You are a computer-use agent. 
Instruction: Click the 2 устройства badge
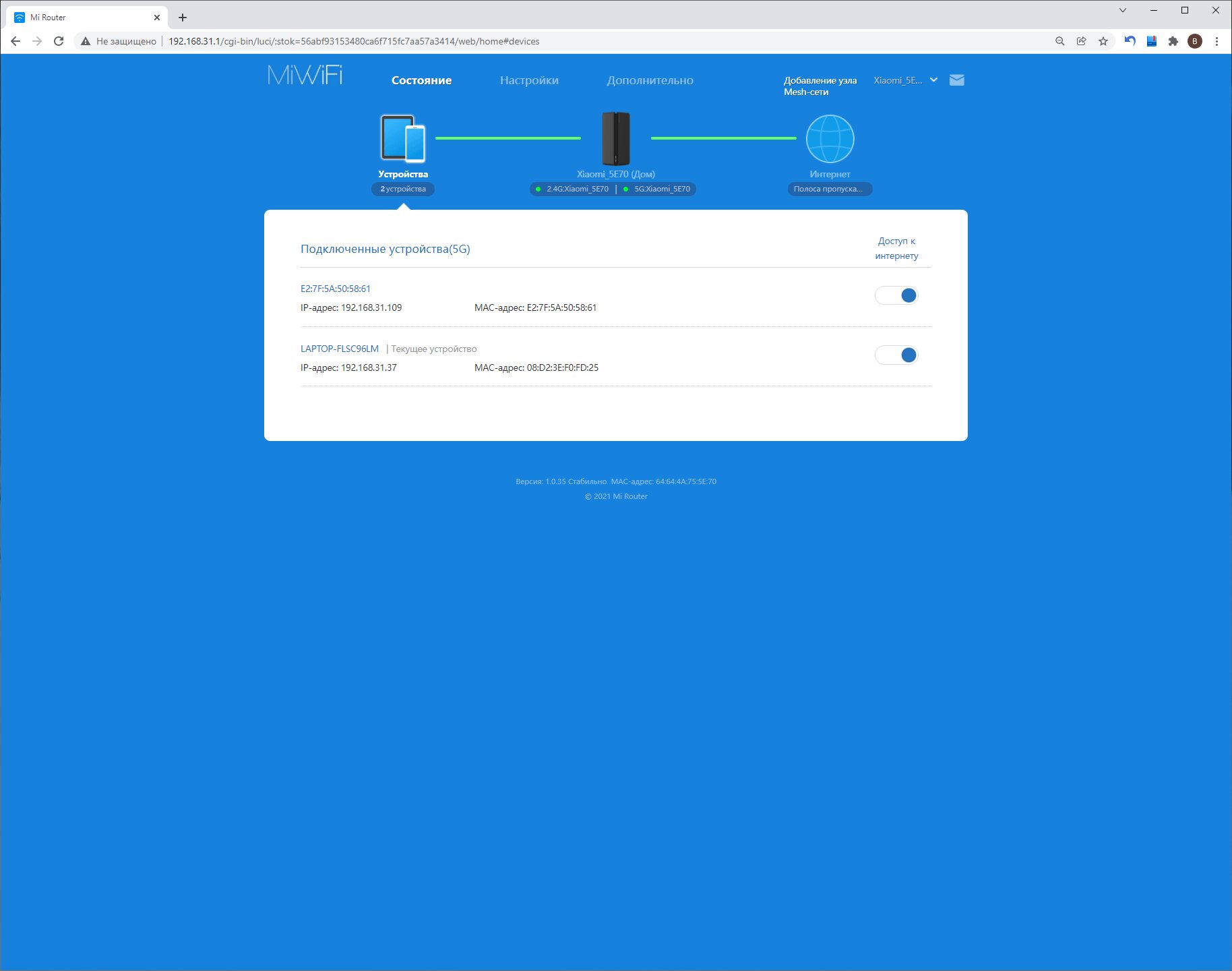click(403, 189)
